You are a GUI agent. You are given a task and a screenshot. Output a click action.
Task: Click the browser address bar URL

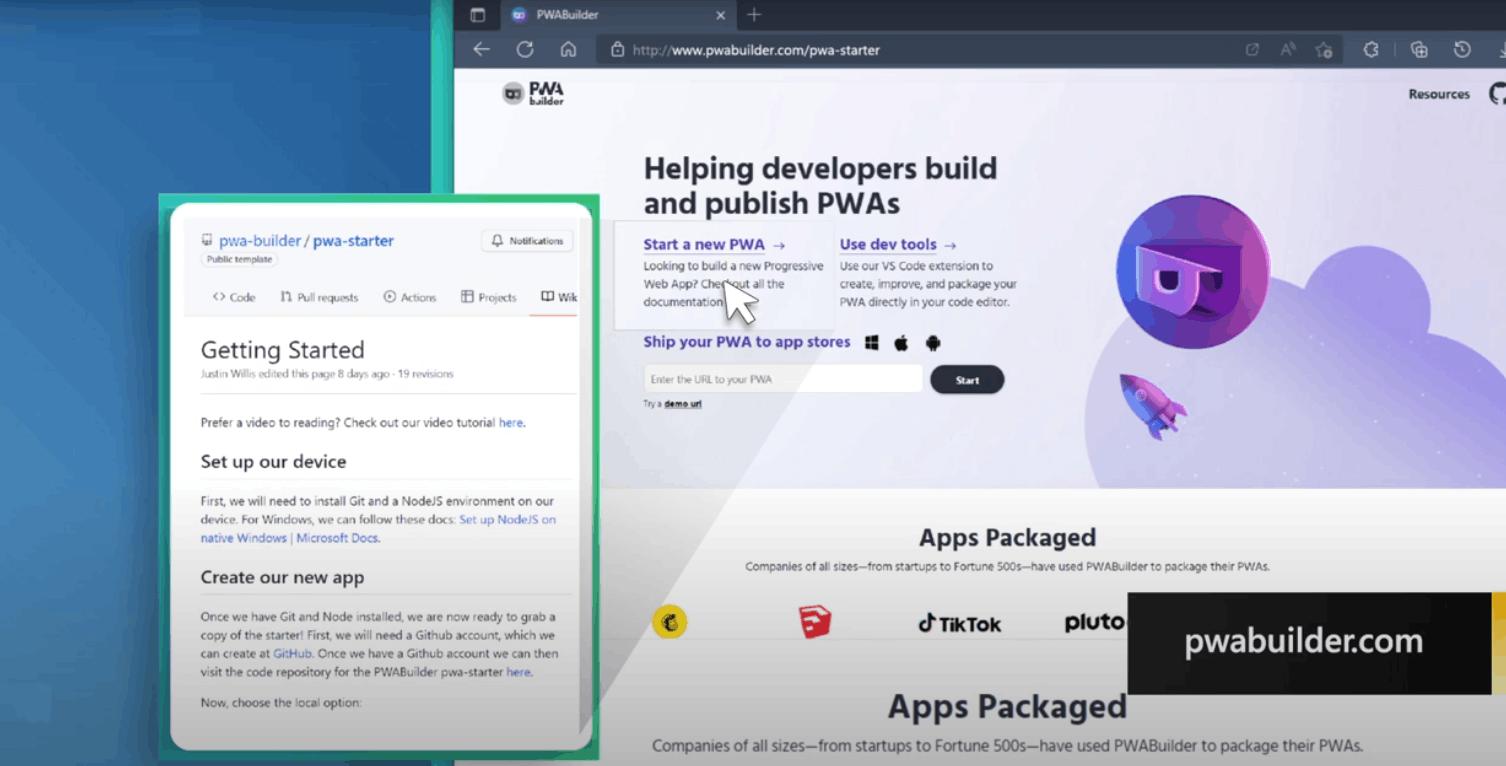coord(756,50)
